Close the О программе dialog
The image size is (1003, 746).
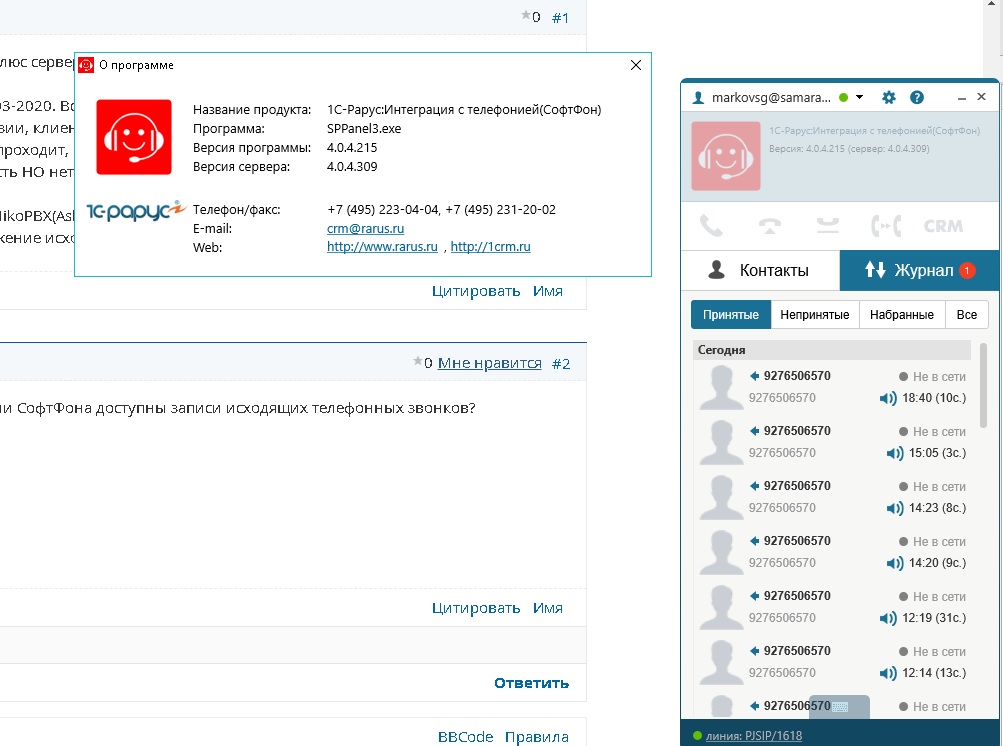pos(636,65)
